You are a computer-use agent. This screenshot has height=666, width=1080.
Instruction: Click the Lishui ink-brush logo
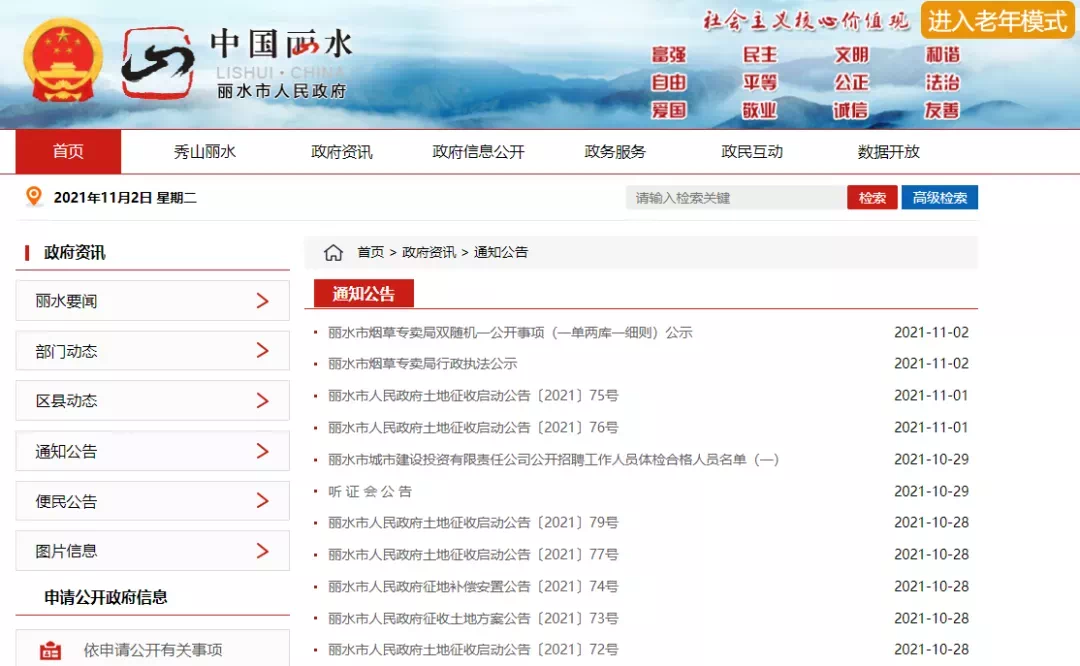click(158, 62)
